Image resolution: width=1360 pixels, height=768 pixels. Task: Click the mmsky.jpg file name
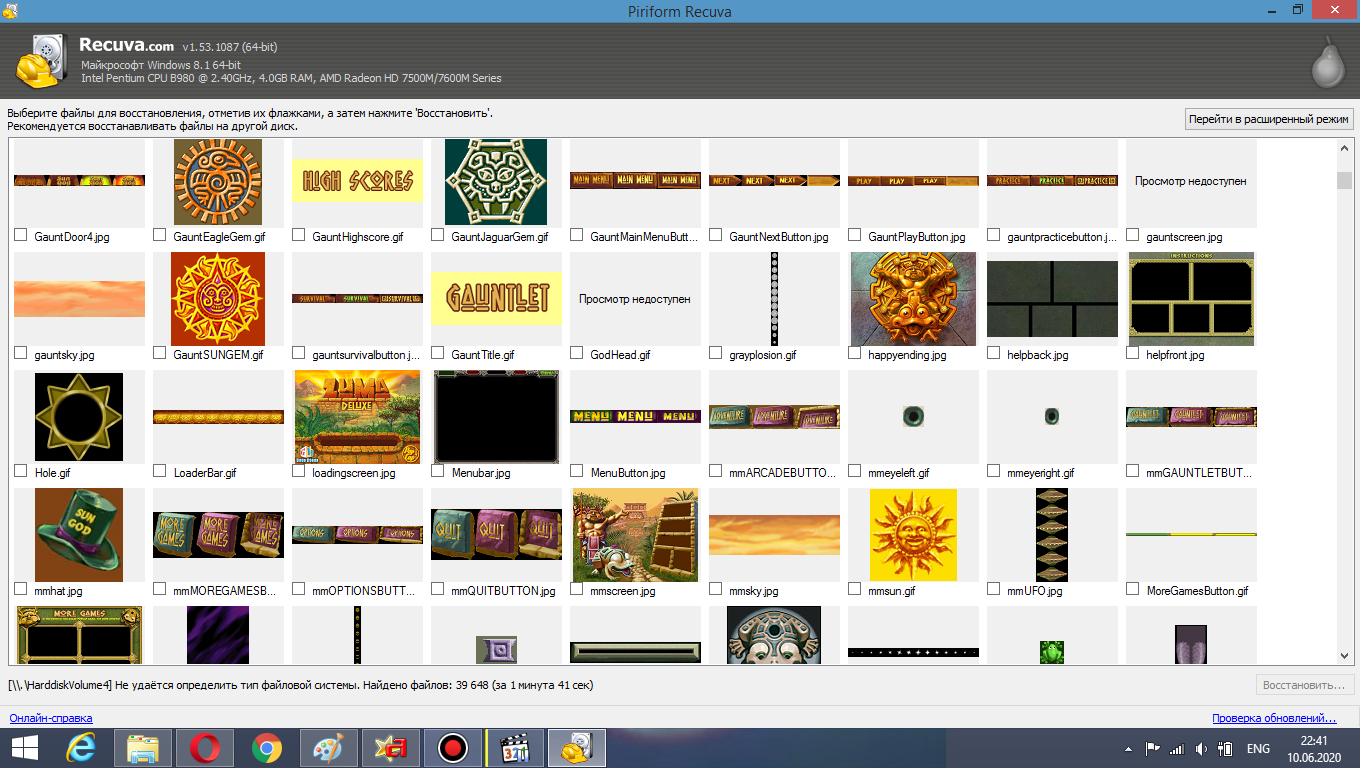coord(753,591)
